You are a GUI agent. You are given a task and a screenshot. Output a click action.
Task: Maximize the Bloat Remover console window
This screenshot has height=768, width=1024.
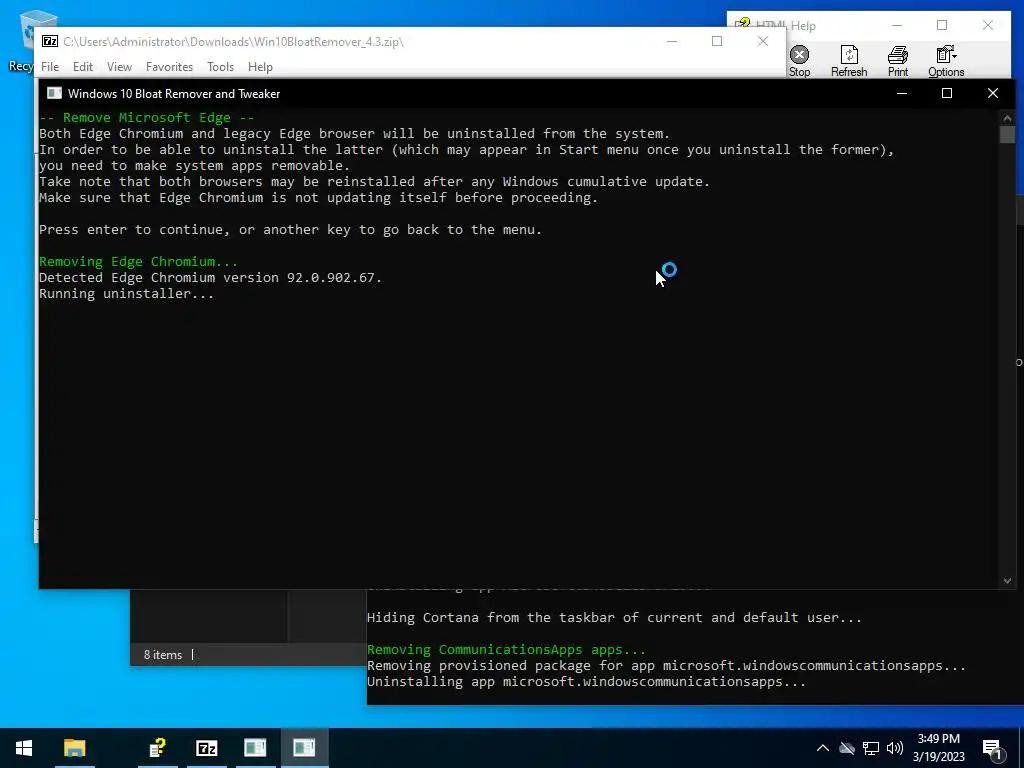tap(947, 93)
